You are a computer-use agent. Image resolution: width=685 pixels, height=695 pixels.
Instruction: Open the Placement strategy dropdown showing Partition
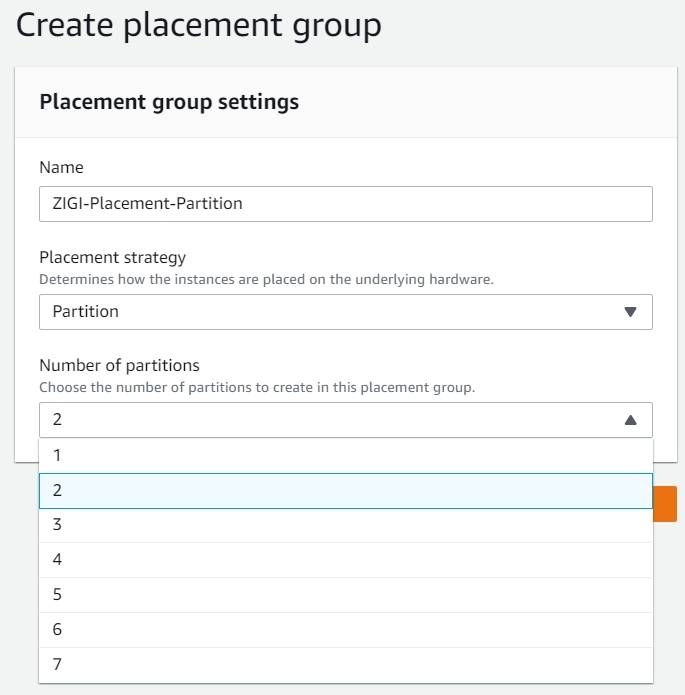pyautogui.click(x=345, y=311)
